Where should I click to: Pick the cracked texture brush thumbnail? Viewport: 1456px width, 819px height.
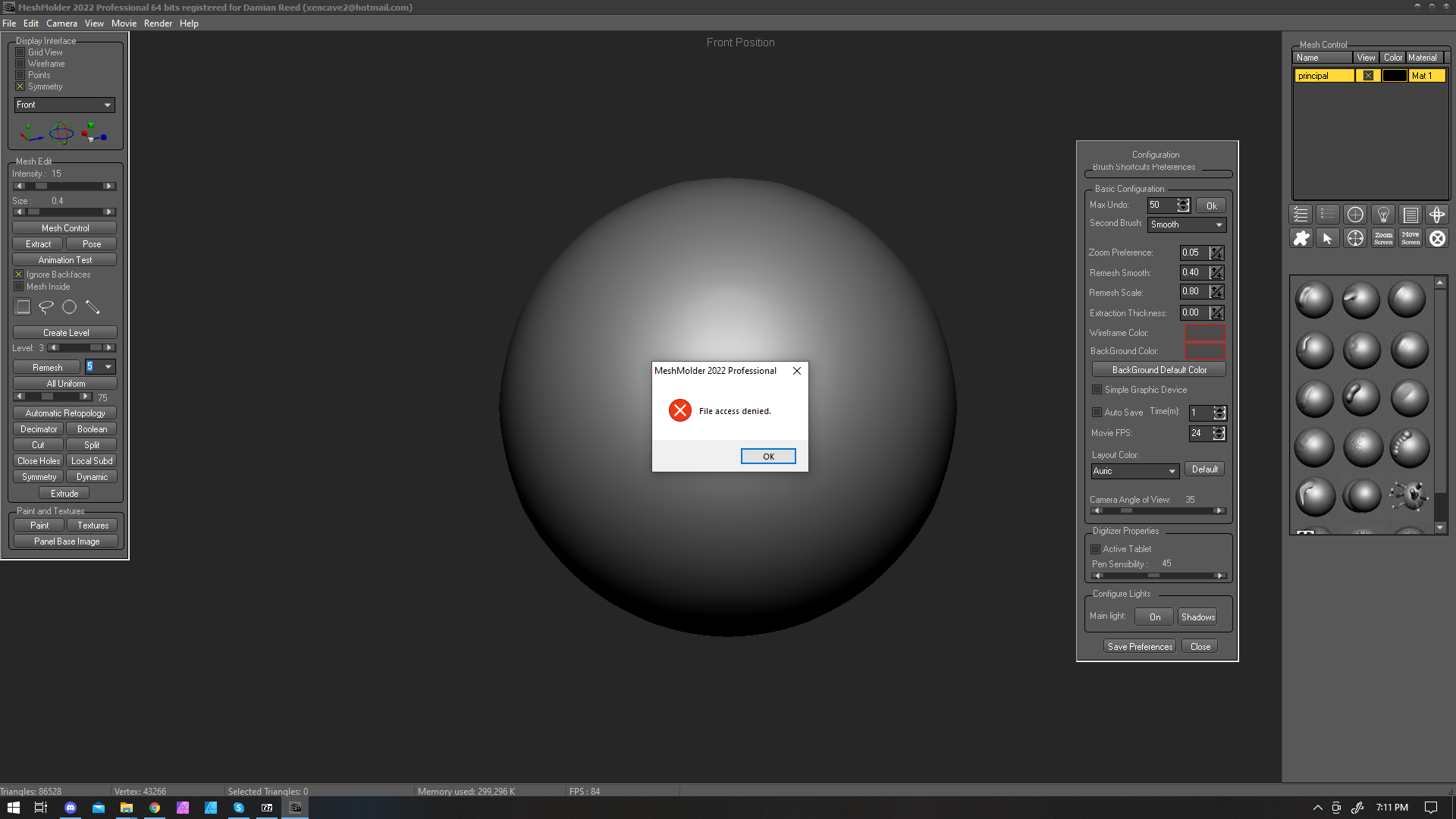pyautogui.click(x=1362, y=447)
